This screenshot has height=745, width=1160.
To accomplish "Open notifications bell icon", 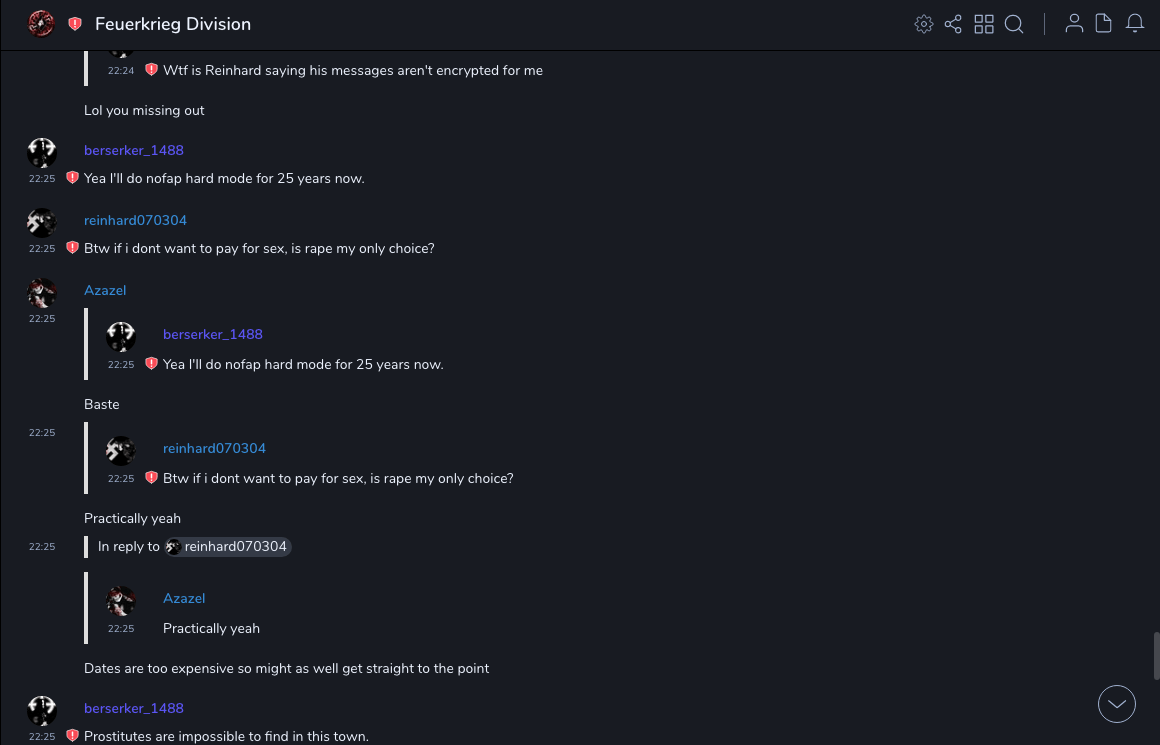I will (x=1135, y=24).
